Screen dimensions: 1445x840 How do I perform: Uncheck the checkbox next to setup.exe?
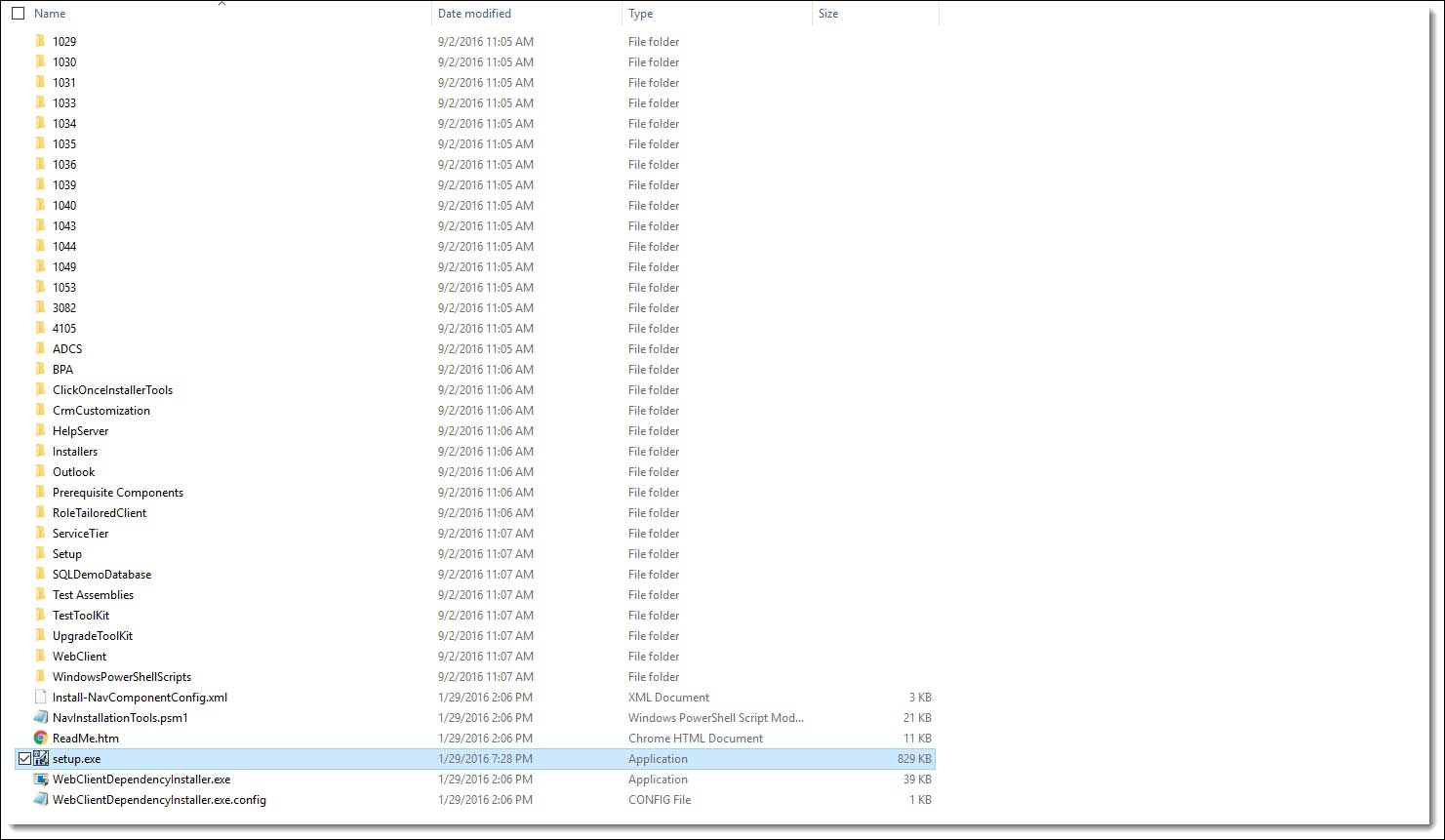click(23, 758)
